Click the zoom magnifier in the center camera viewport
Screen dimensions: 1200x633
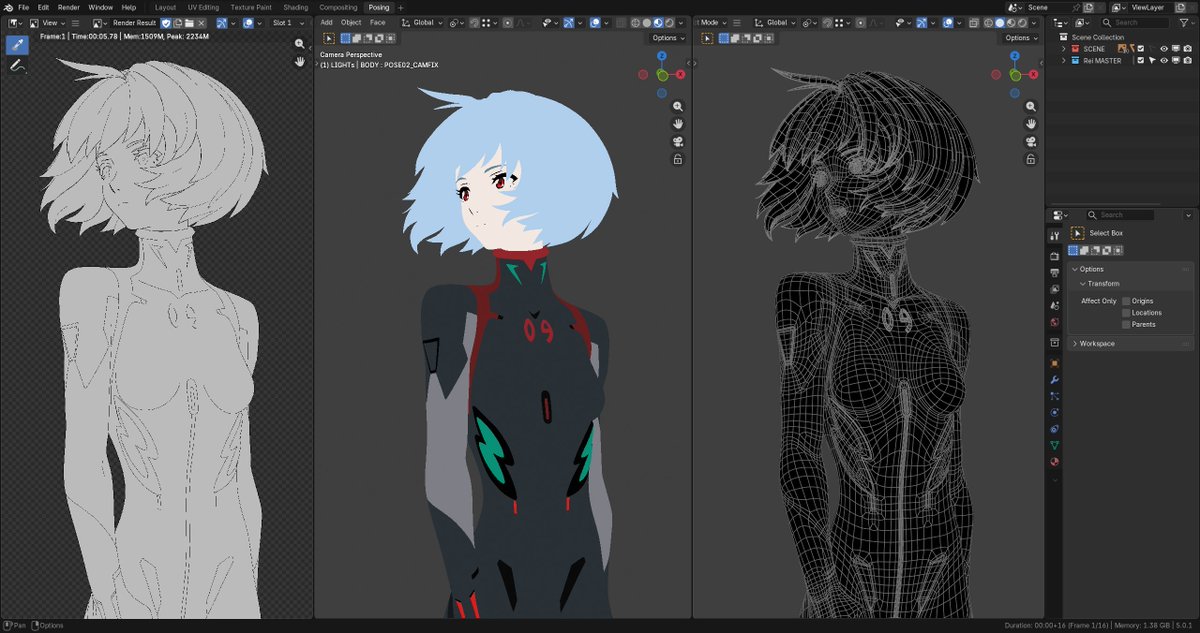click(678, 106)
